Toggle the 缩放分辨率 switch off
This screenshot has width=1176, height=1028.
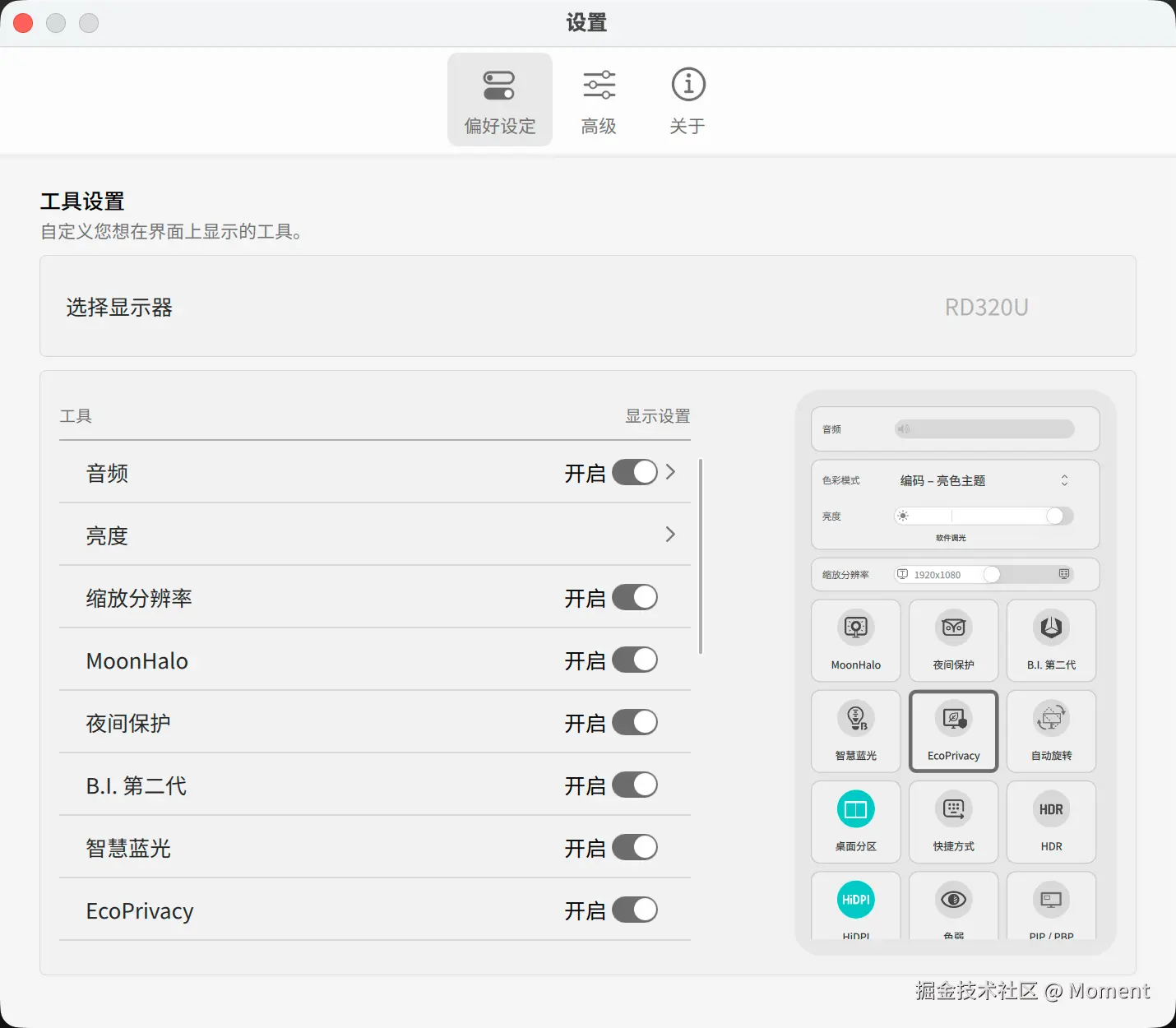point(635,597)
